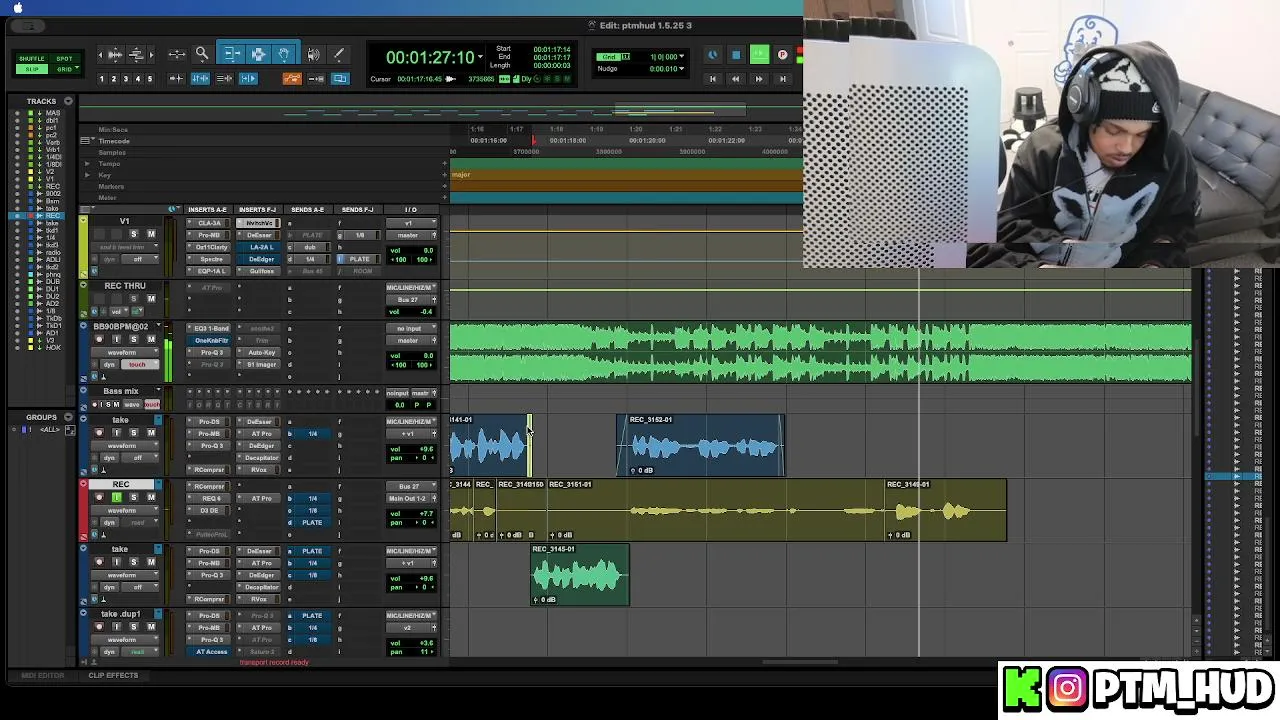
Task: Click the INSERTS A-E column header
Action: click(207, 210)
